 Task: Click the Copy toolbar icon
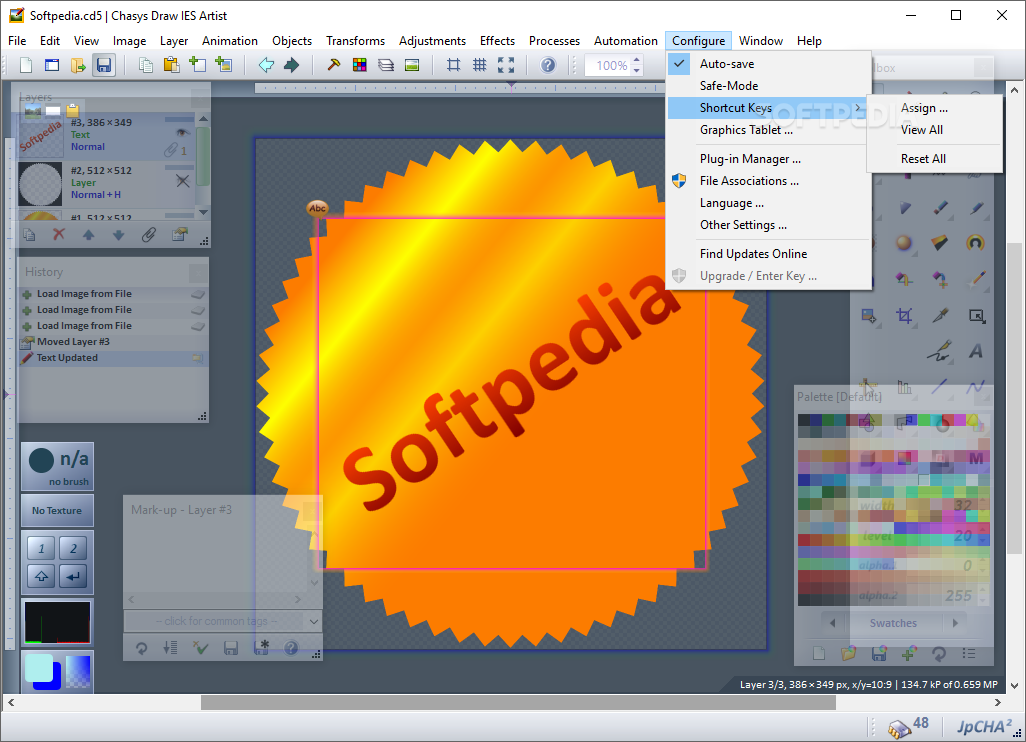[145, 65]
